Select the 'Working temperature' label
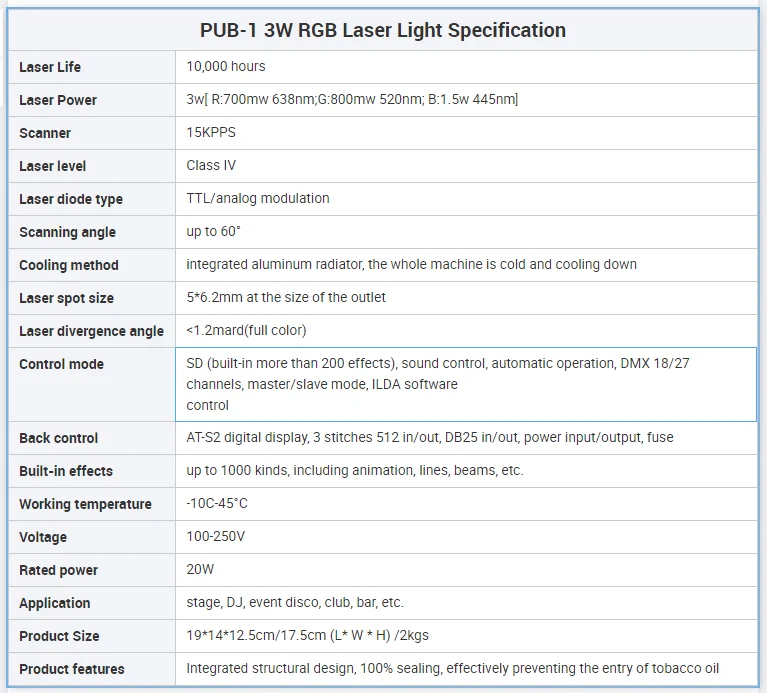This screenshot has height=693, width=767. [x=86, y=504]
